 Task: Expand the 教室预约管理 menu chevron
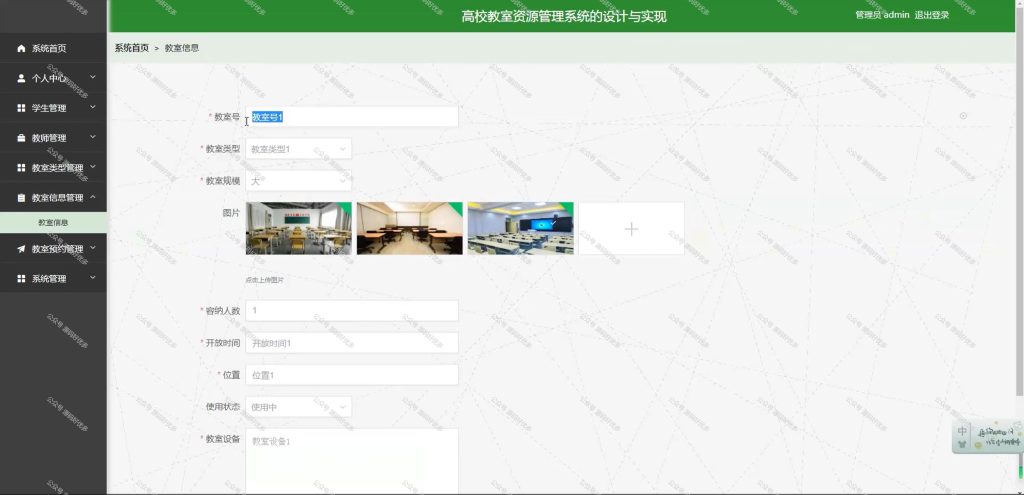coord(93,248)
